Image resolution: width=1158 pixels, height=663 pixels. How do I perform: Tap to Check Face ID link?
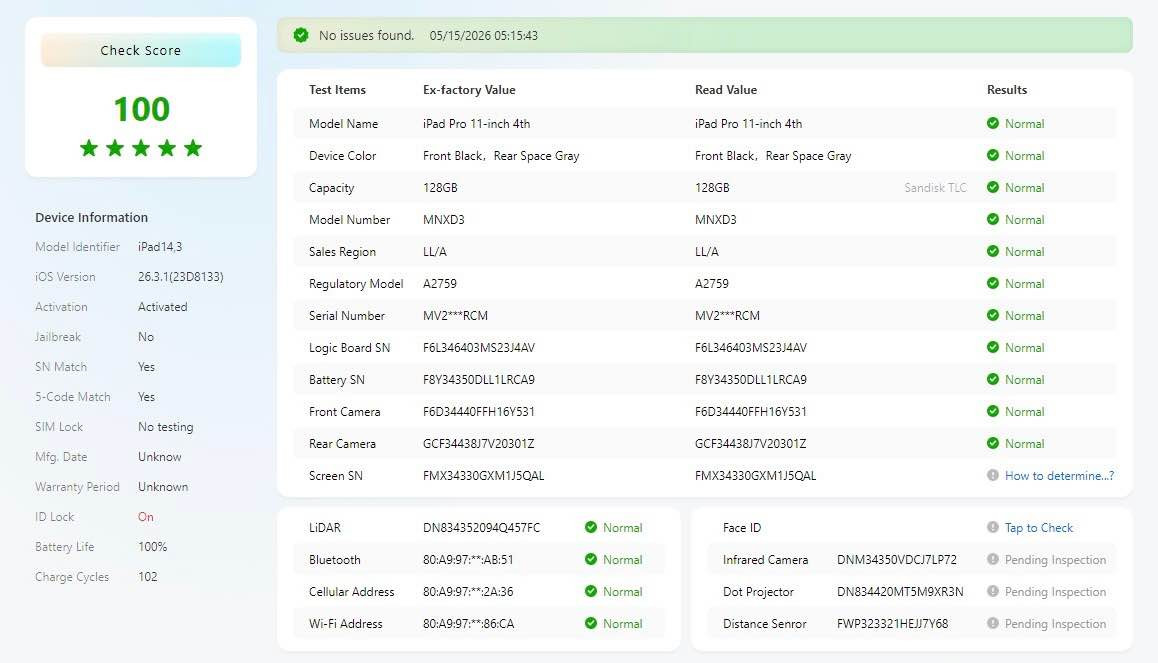1038,528
